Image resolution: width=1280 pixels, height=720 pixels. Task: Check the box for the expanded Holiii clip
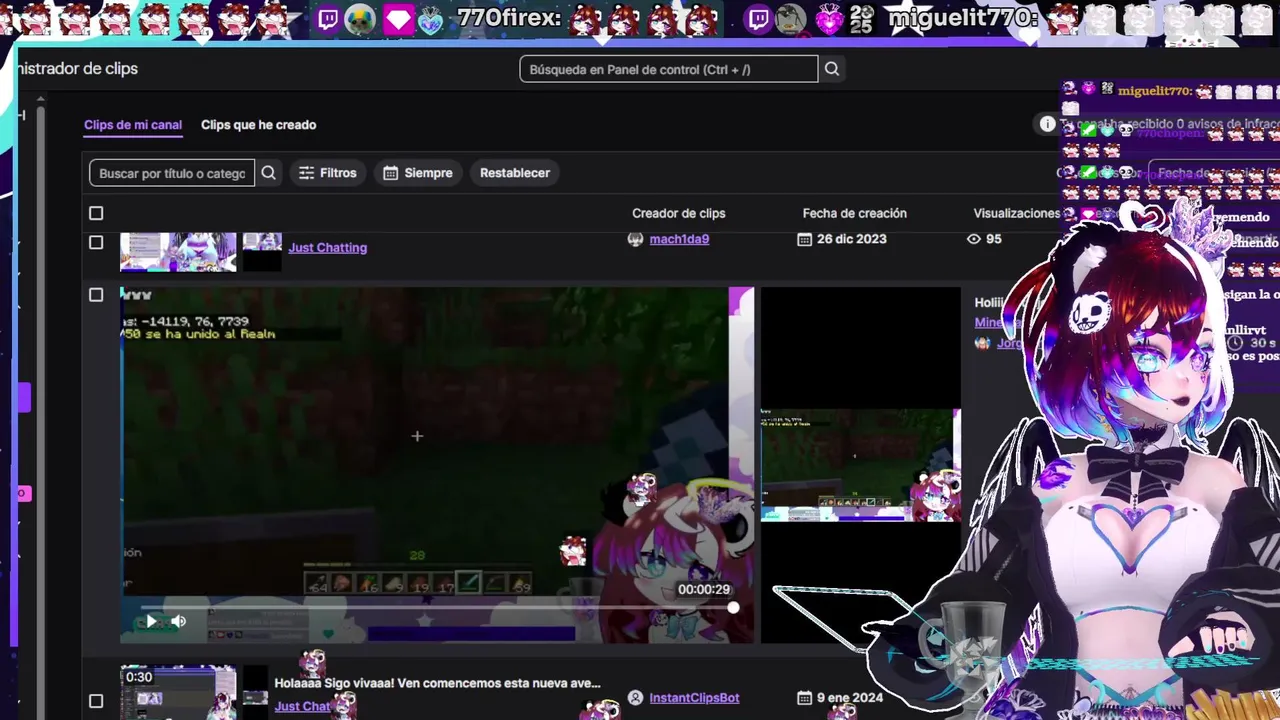pos(96,295)
